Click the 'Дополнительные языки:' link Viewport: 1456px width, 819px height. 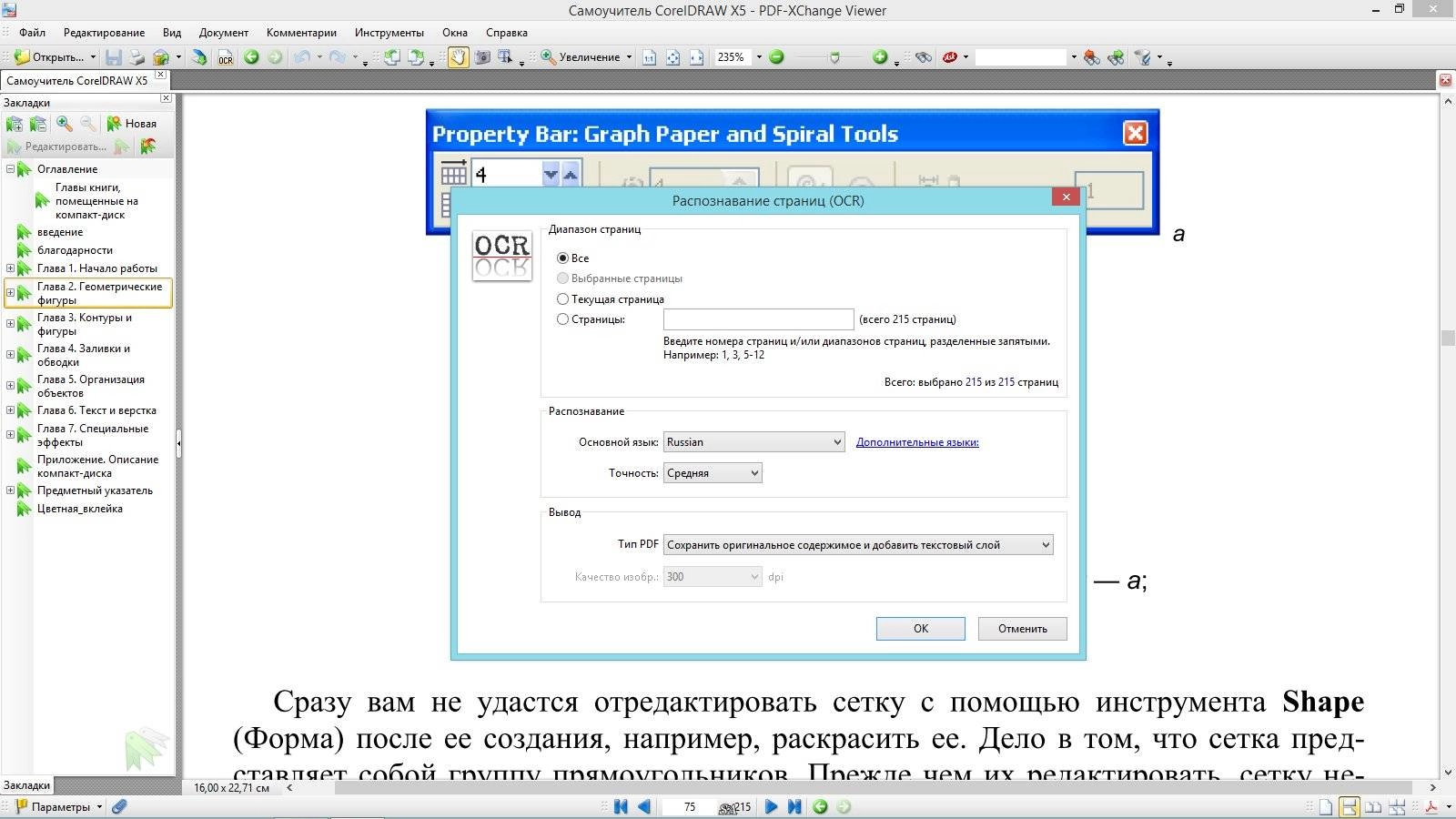[917, 442]
